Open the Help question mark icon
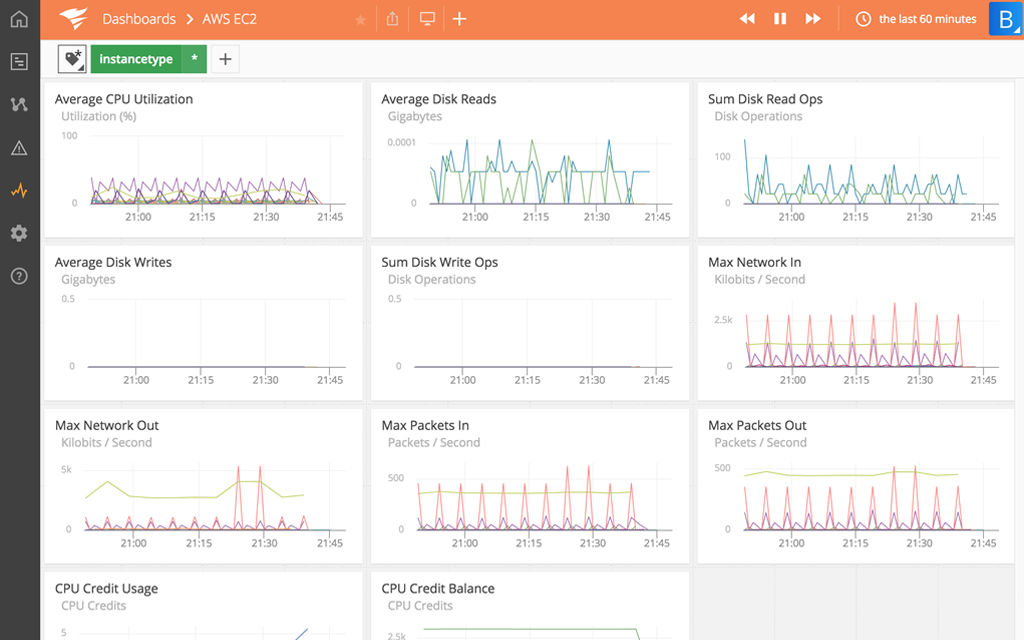The height and width of the screenshot is (640, 1024). click(19, 276)
